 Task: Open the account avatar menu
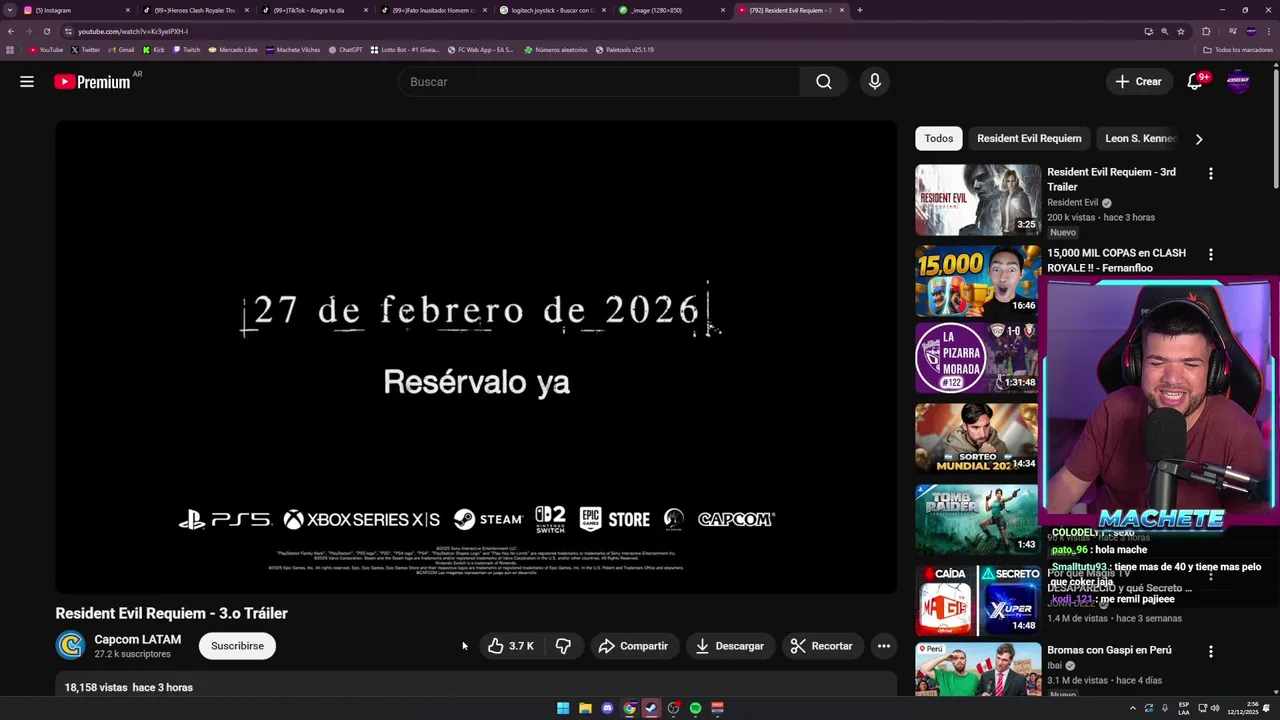click(1238, 82)
